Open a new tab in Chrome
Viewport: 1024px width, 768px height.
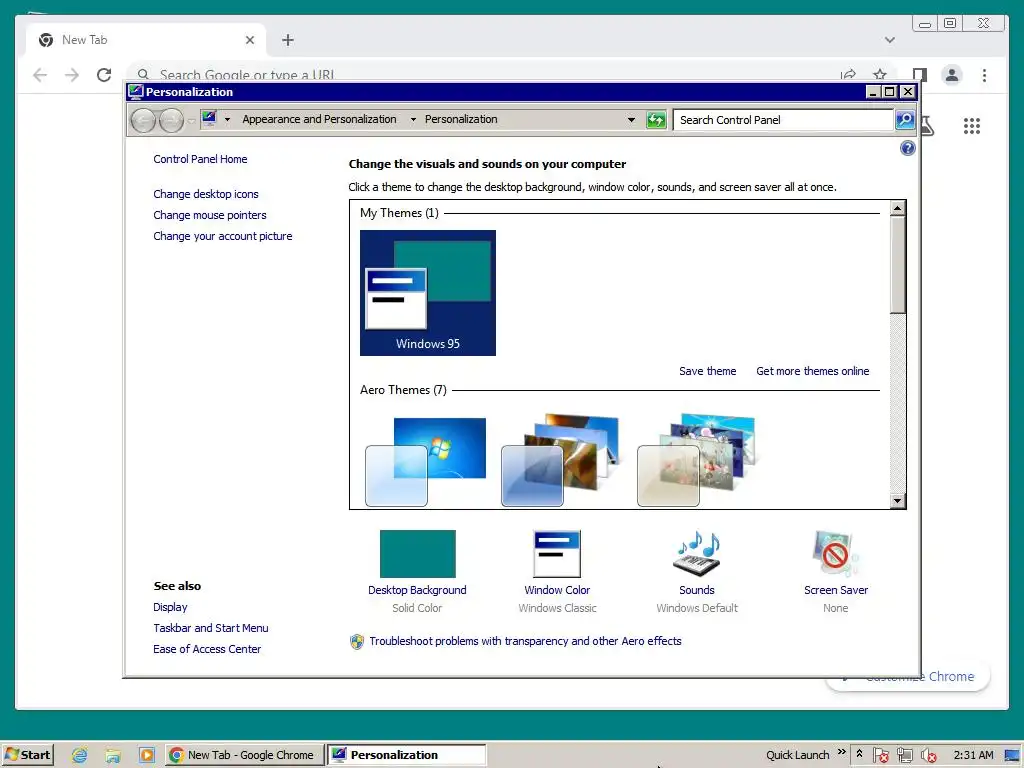[x=287, y=40]
